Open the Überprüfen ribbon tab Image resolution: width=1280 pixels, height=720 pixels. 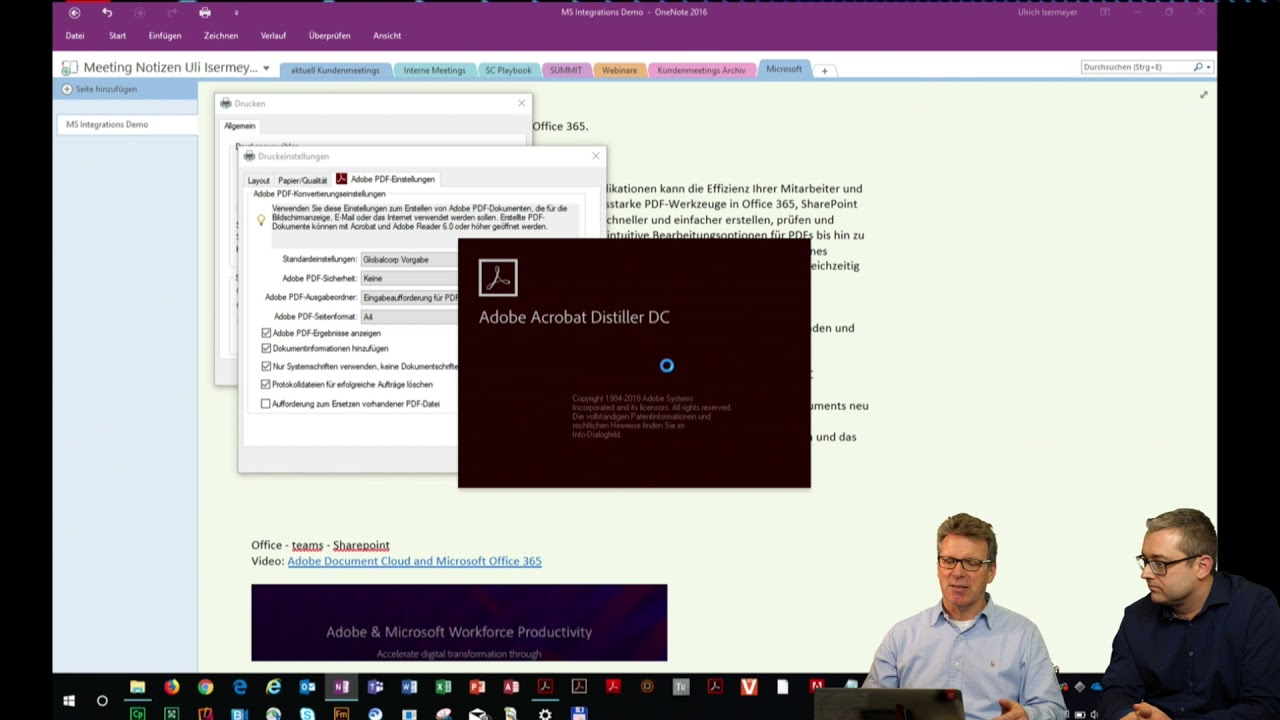(x=329, y=36)
